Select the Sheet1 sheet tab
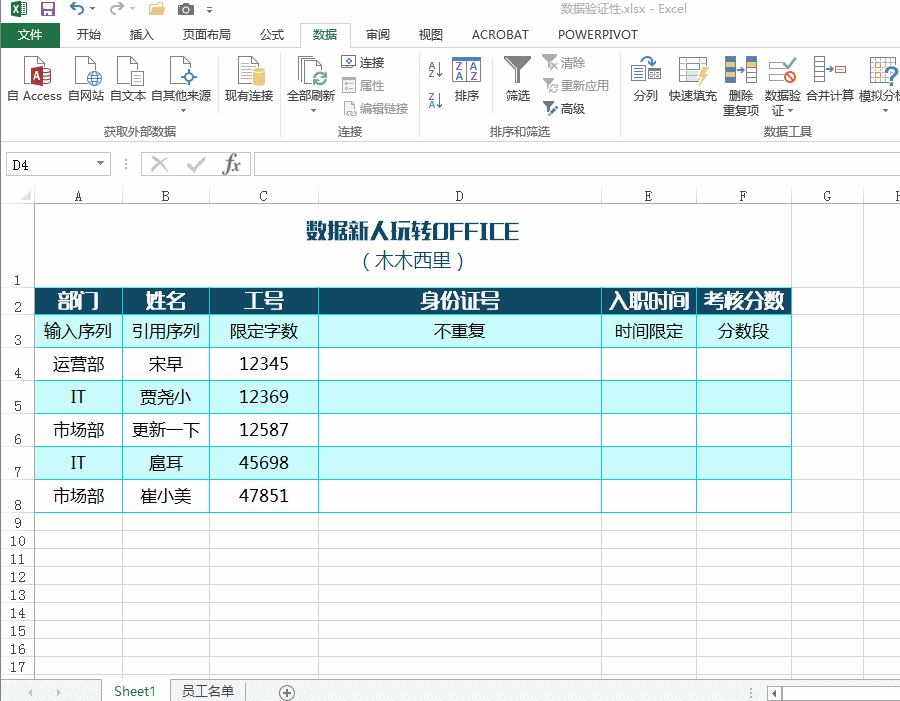 (135, 691)
